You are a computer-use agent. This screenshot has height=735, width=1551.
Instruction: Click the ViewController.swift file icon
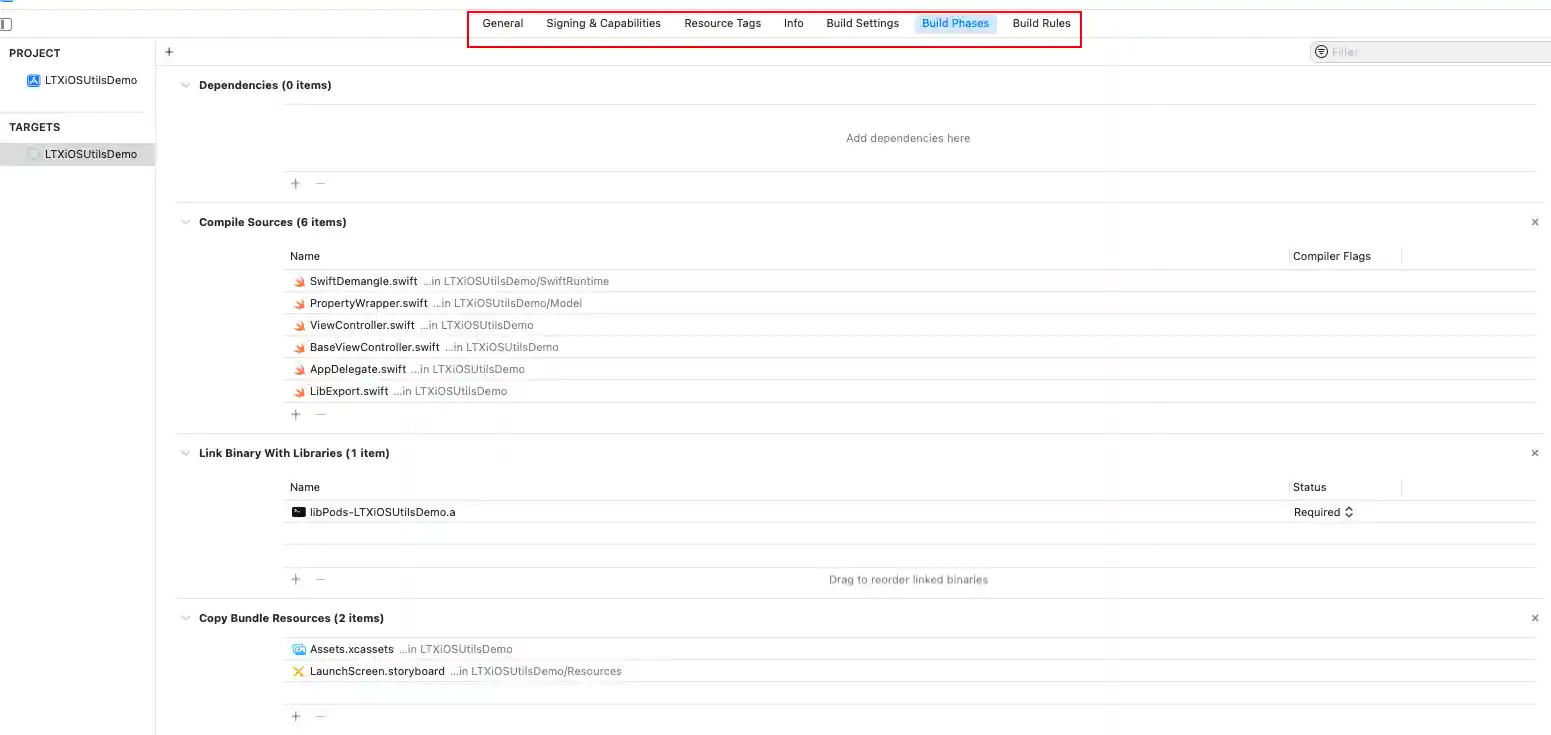299,326
